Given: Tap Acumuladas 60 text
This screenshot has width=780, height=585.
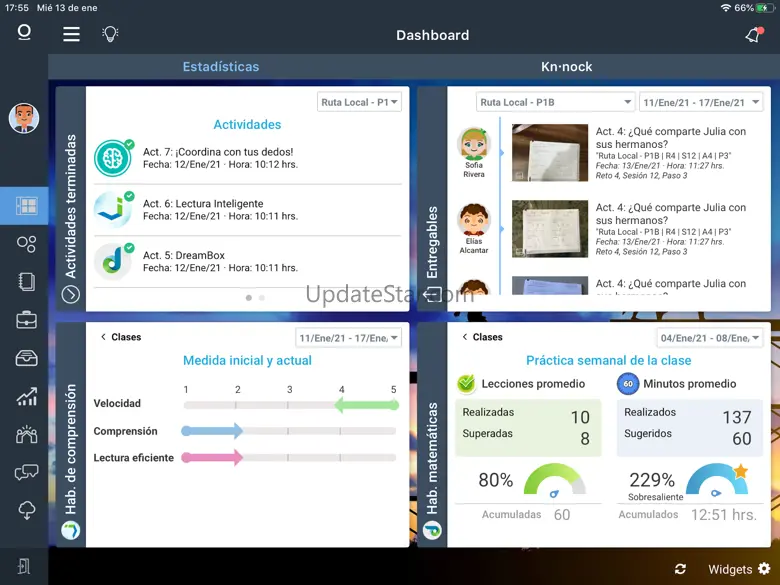Looking at the screenshot, I should [526, 514].
